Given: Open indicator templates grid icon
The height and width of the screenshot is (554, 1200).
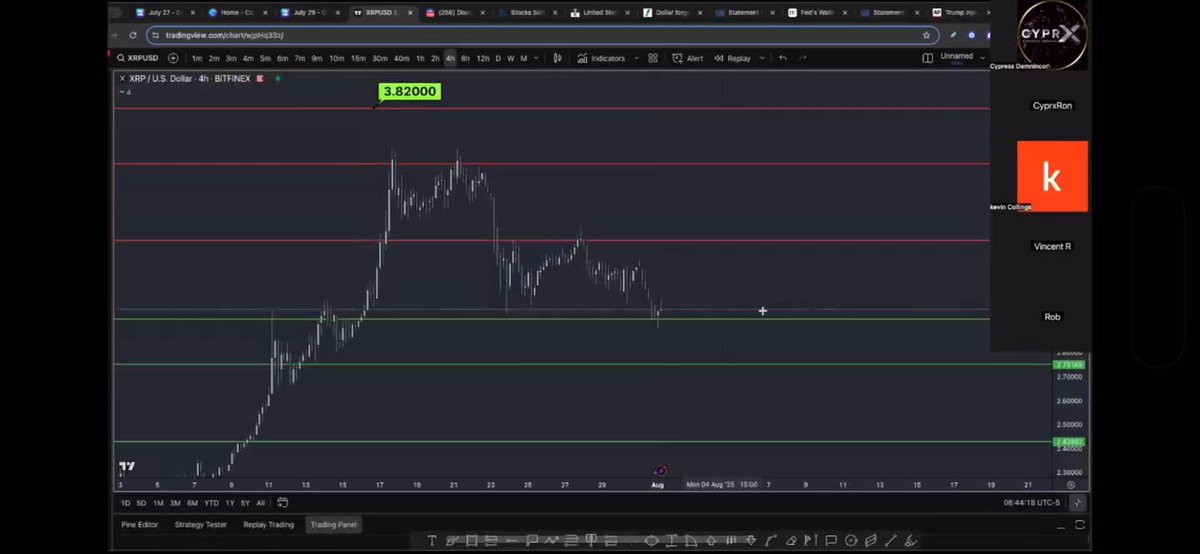Looking at the screenshot, I should tap(653, 58).
